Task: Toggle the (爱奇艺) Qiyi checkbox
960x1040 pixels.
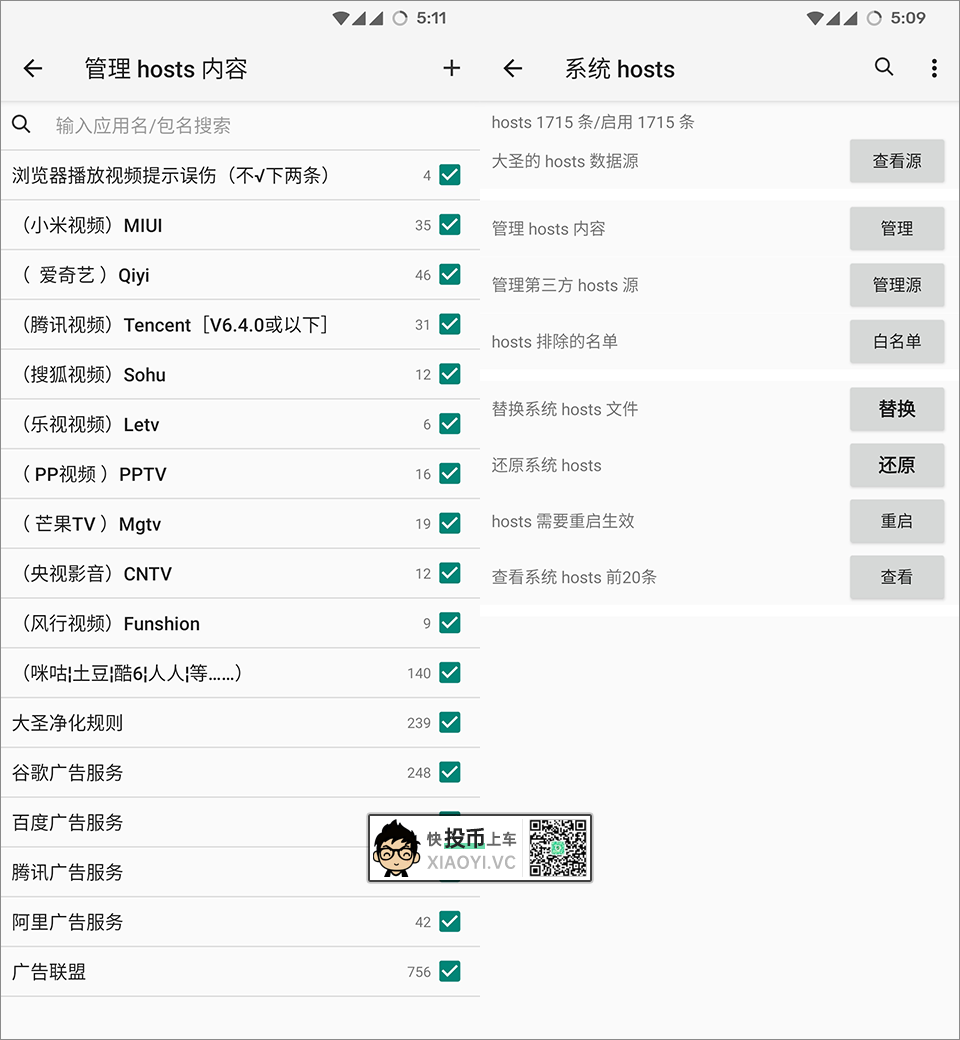Action: point(450,274)
